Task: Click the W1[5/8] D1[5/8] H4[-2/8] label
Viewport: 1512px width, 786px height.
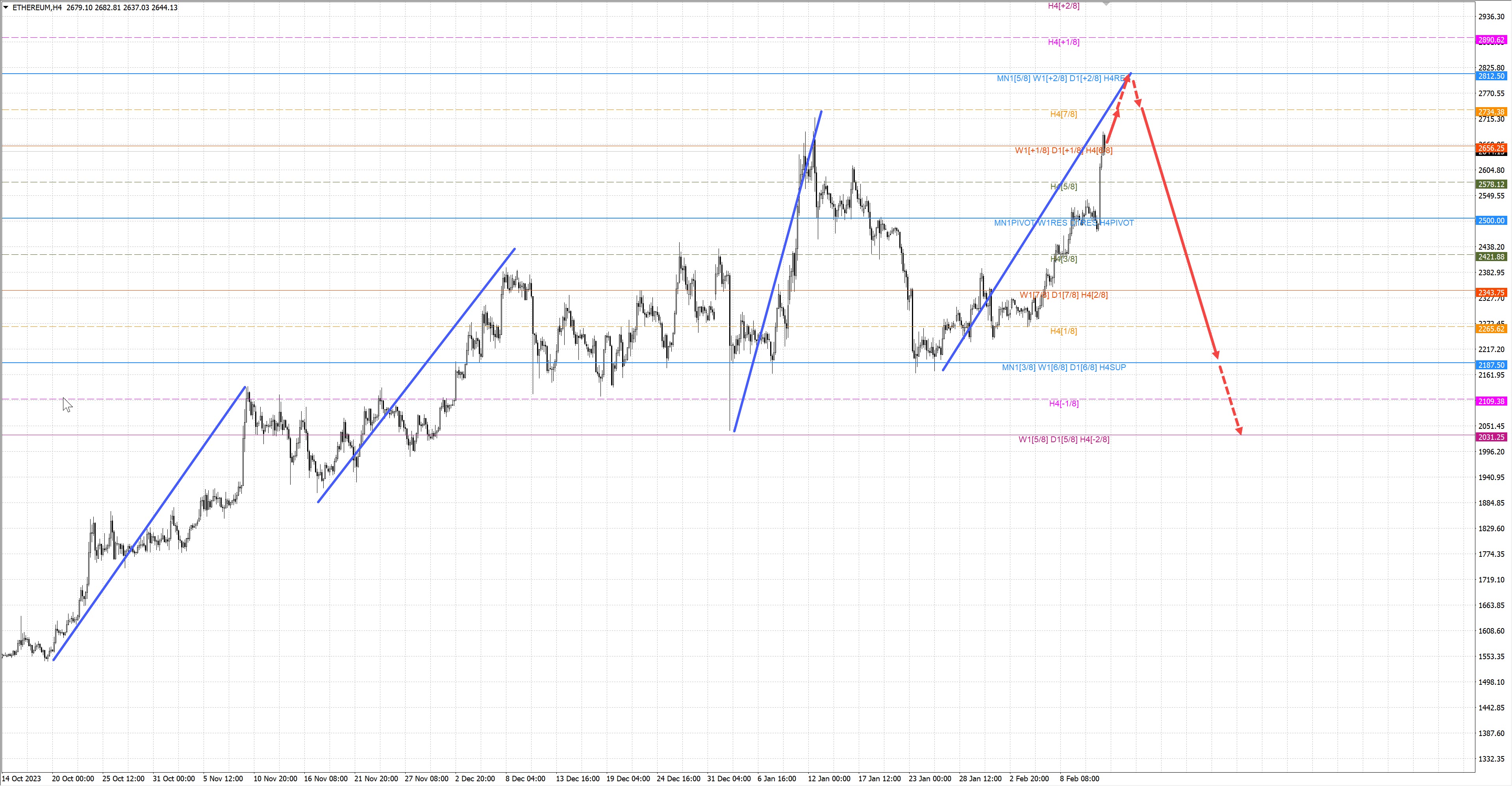Action: (1064, 440)
